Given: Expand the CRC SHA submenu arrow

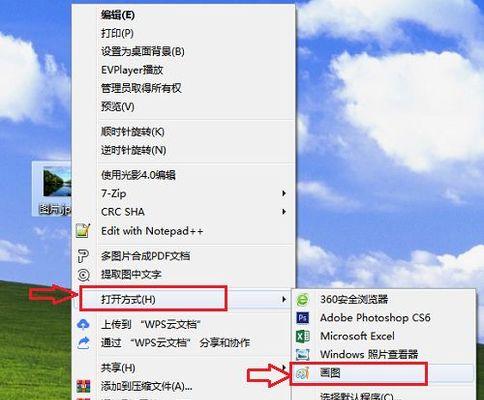Looking at the screenshot, I should pyautogui.click(x=284, y=212).
